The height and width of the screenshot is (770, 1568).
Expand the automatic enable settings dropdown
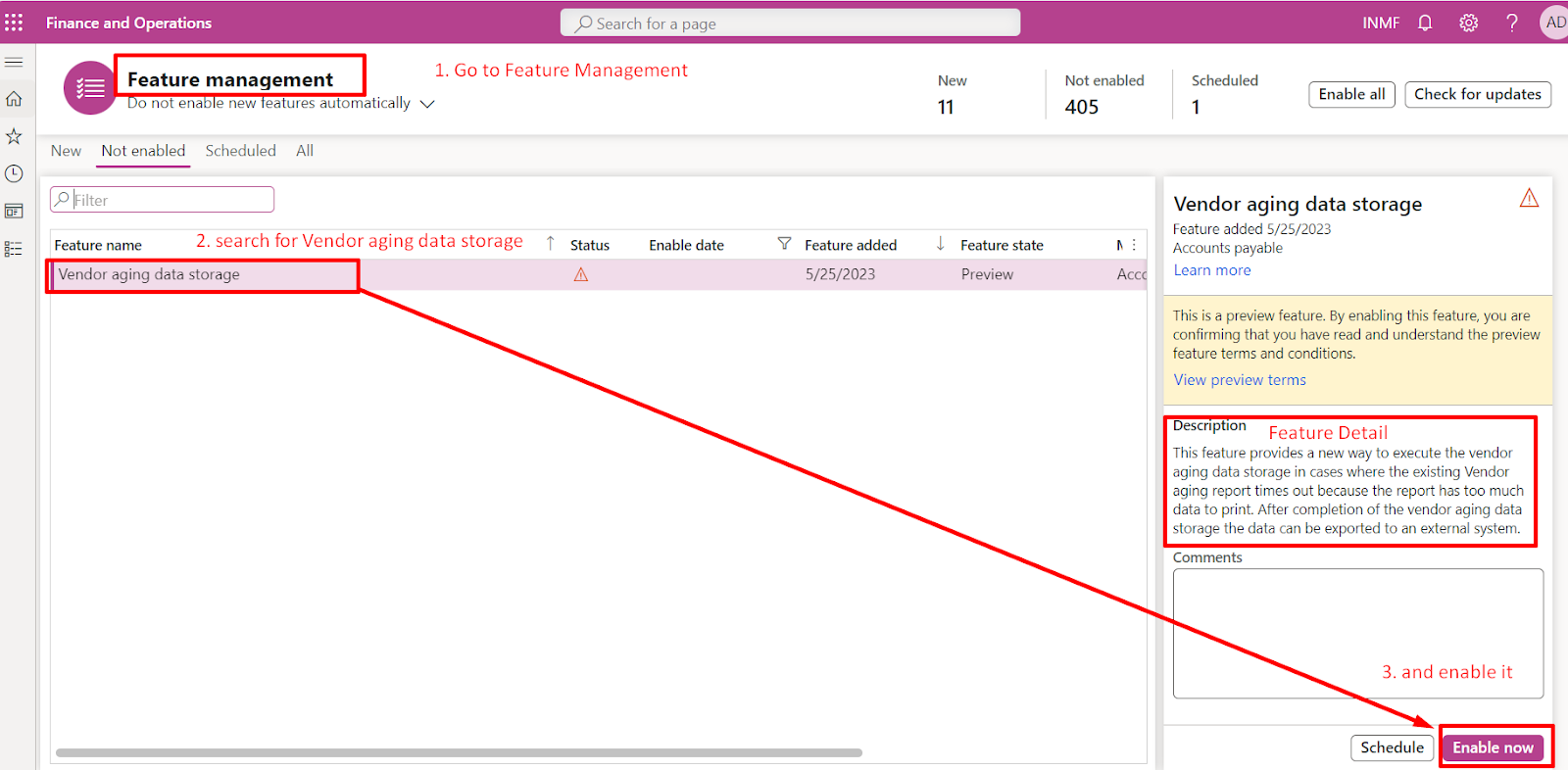tap(427, 104)
